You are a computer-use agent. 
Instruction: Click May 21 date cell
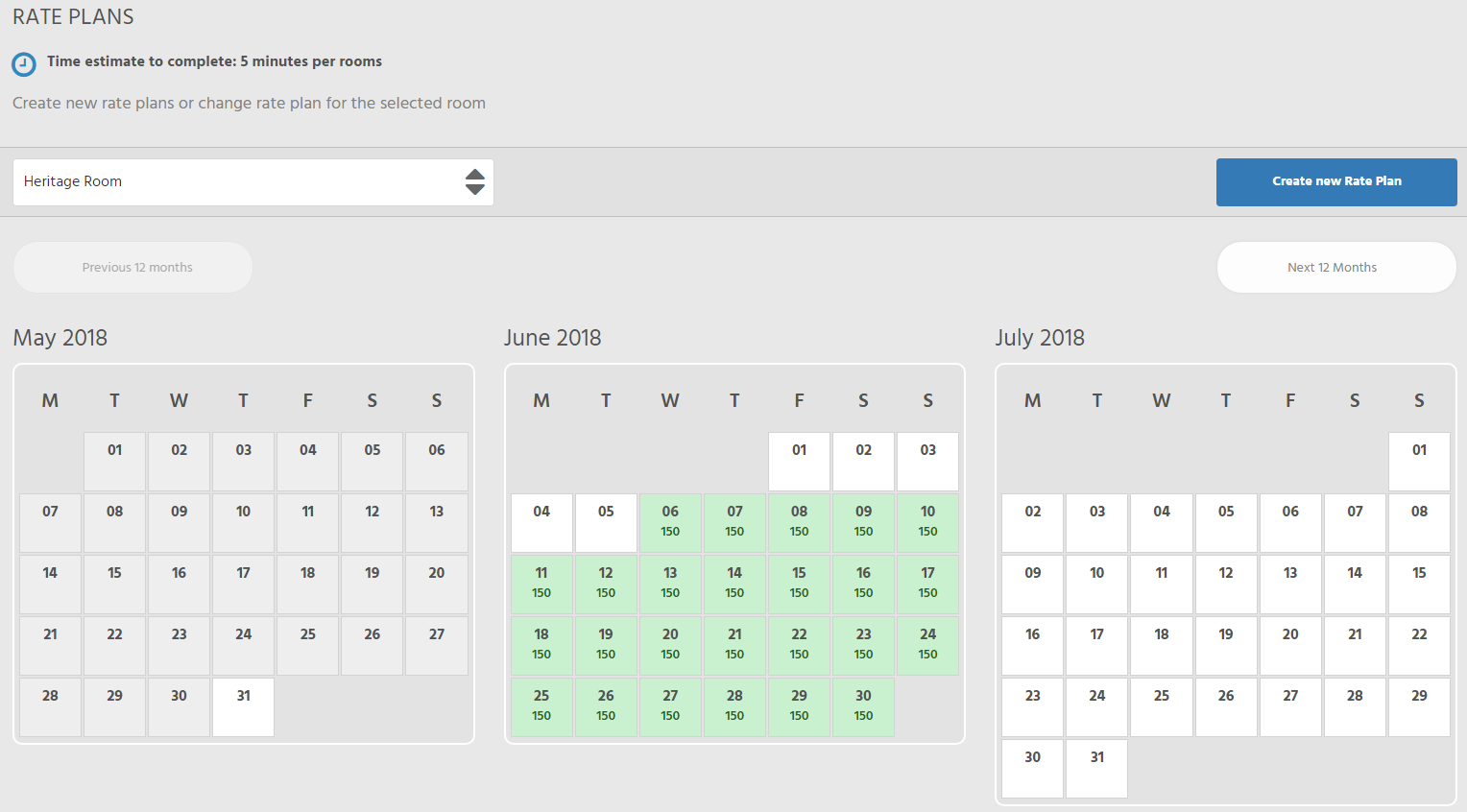coord(51,646)
